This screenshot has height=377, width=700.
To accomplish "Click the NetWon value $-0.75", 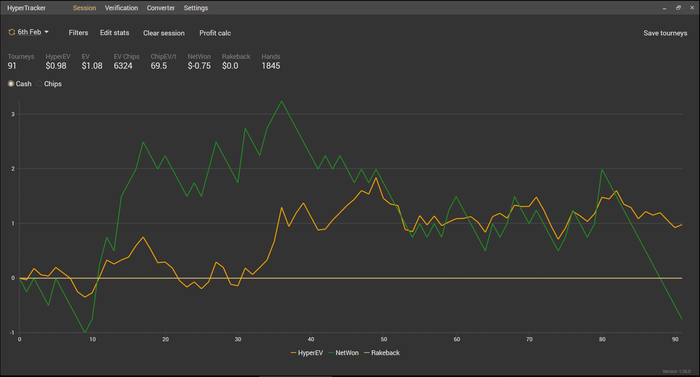I will point(199,66).
